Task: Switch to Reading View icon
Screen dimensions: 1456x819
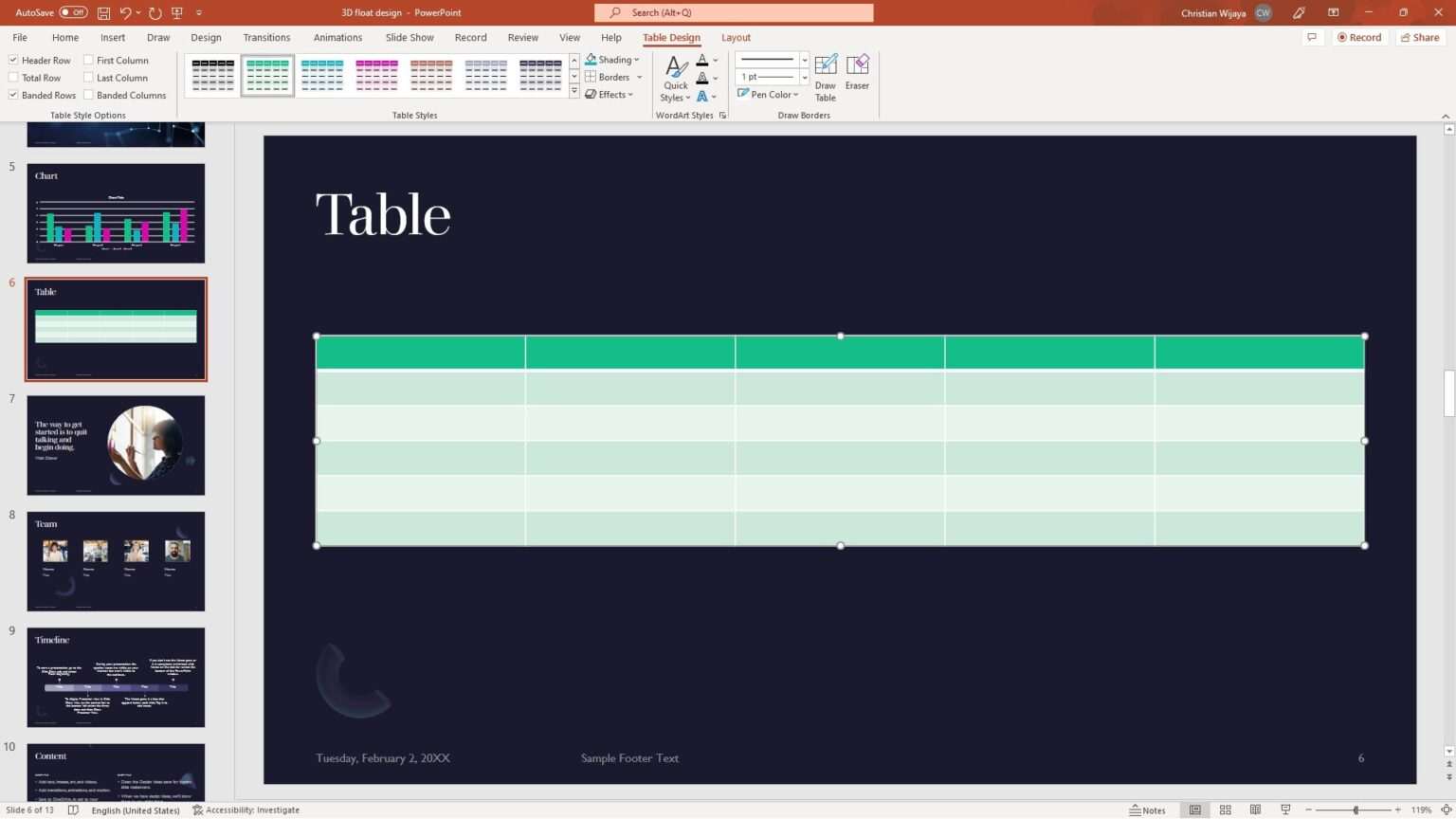Action: 1255,810
